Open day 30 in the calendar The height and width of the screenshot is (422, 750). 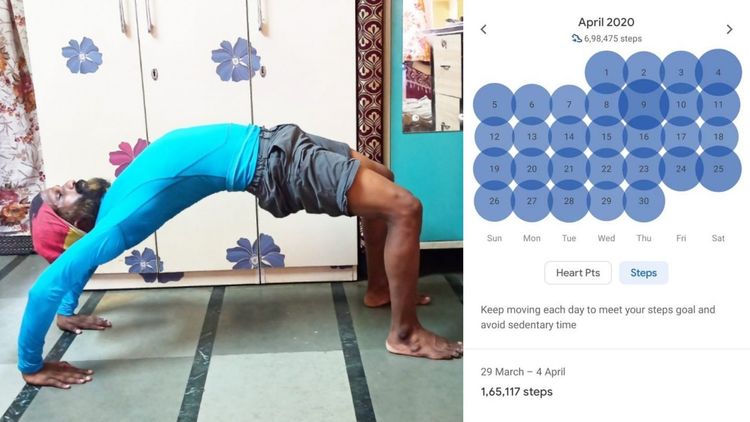[644, 201]
